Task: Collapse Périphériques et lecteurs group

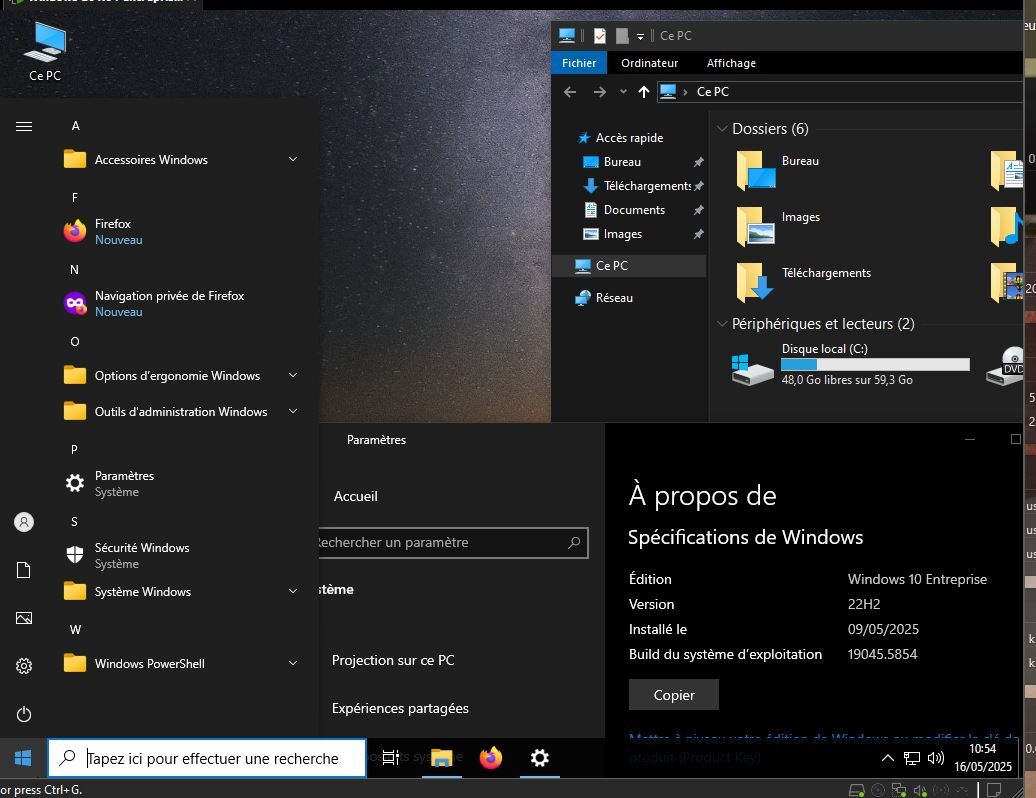Action: tap(722, 324)
